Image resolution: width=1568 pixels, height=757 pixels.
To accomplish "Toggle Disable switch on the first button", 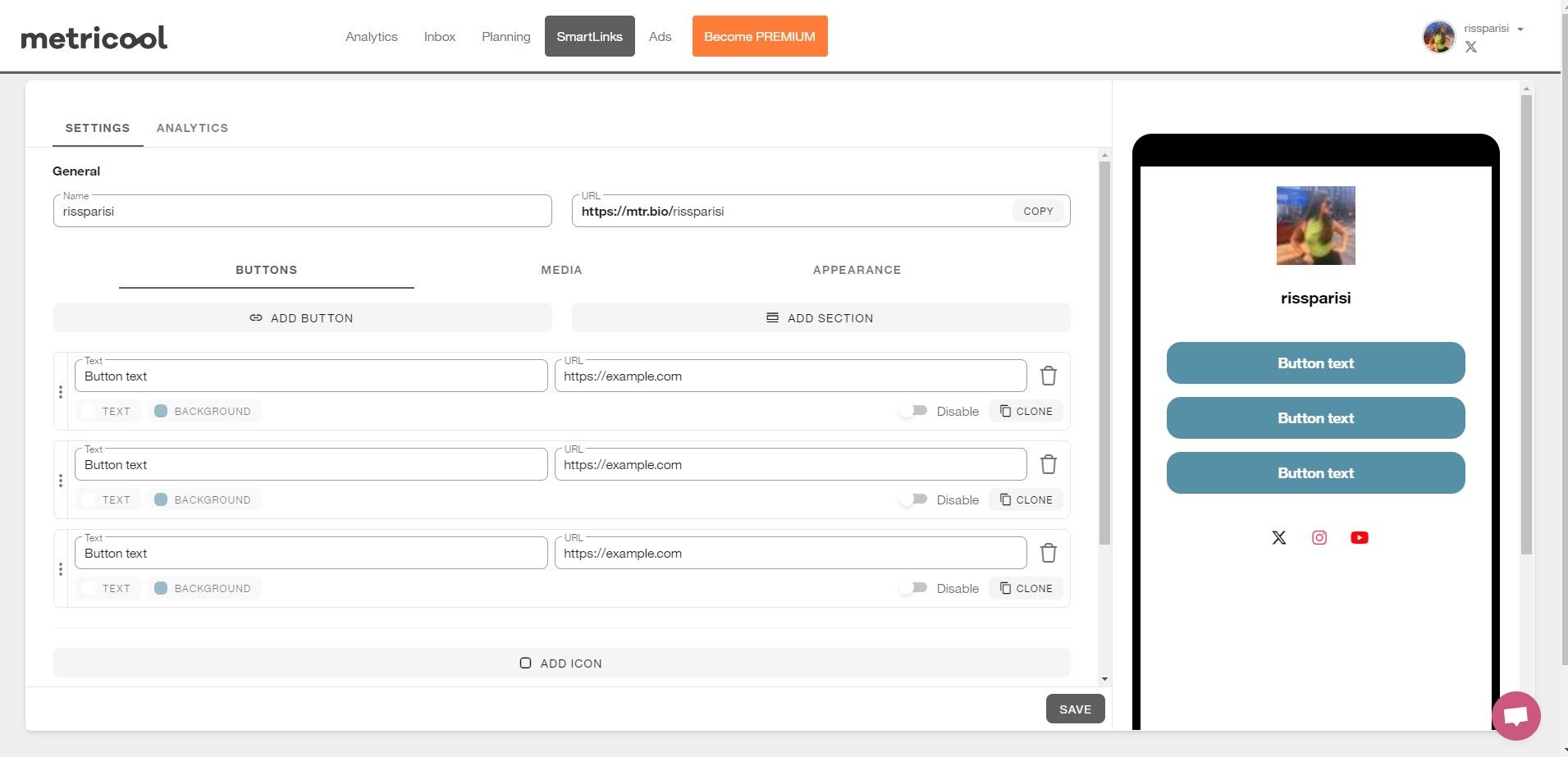I will [912, 411].
